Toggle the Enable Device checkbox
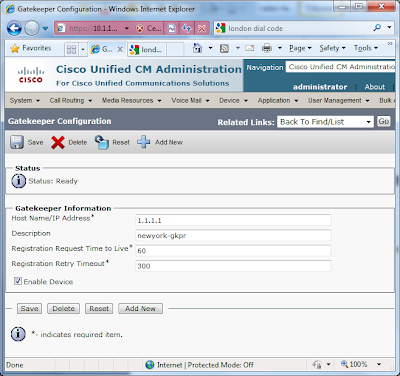This screenshot has height=376, width=400. (18, 281)
